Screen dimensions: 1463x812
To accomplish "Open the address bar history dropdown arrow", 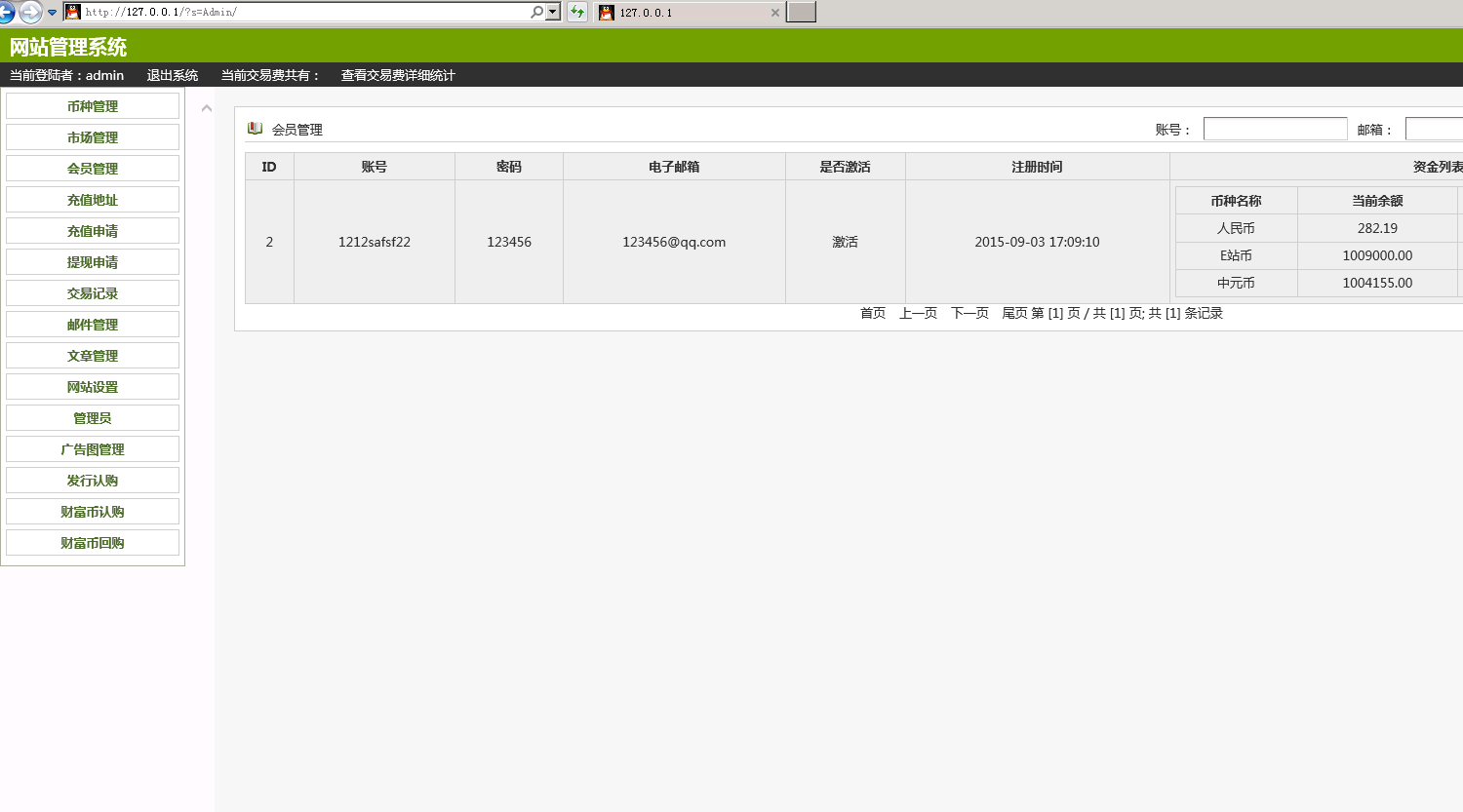I will (553, 13).
